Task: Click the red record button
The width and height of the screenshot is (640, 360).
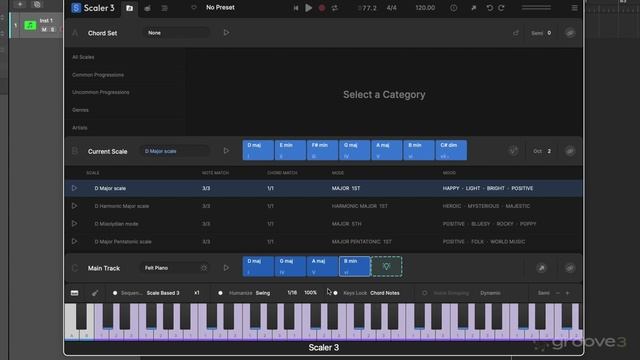Action: tap(322, 8)
